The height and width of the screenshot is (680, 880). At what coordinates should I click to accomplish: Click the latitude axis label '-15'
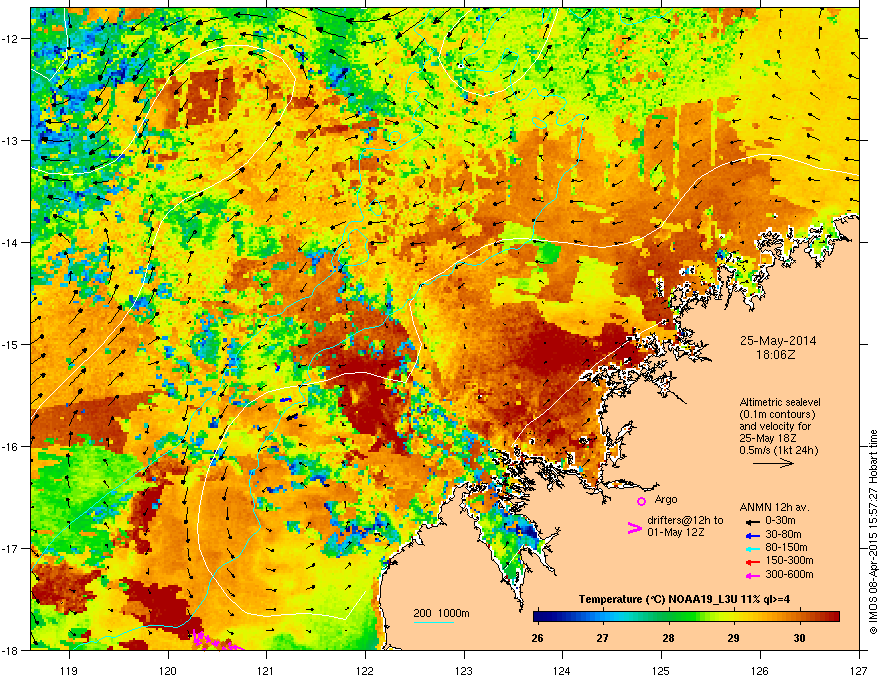pyautogui.click(x=11, y=344)
